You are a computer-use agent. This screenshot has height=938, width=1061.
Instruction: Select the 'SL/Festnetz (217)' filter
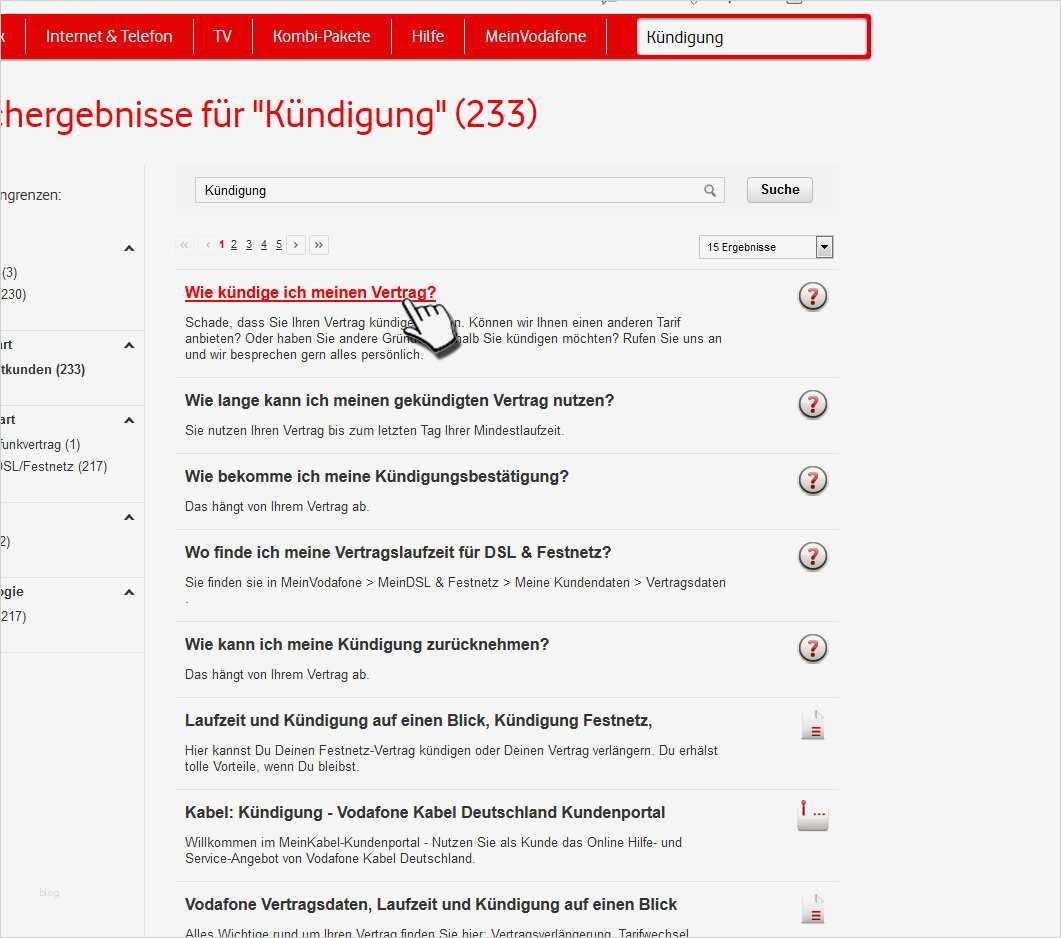(53, 466)
